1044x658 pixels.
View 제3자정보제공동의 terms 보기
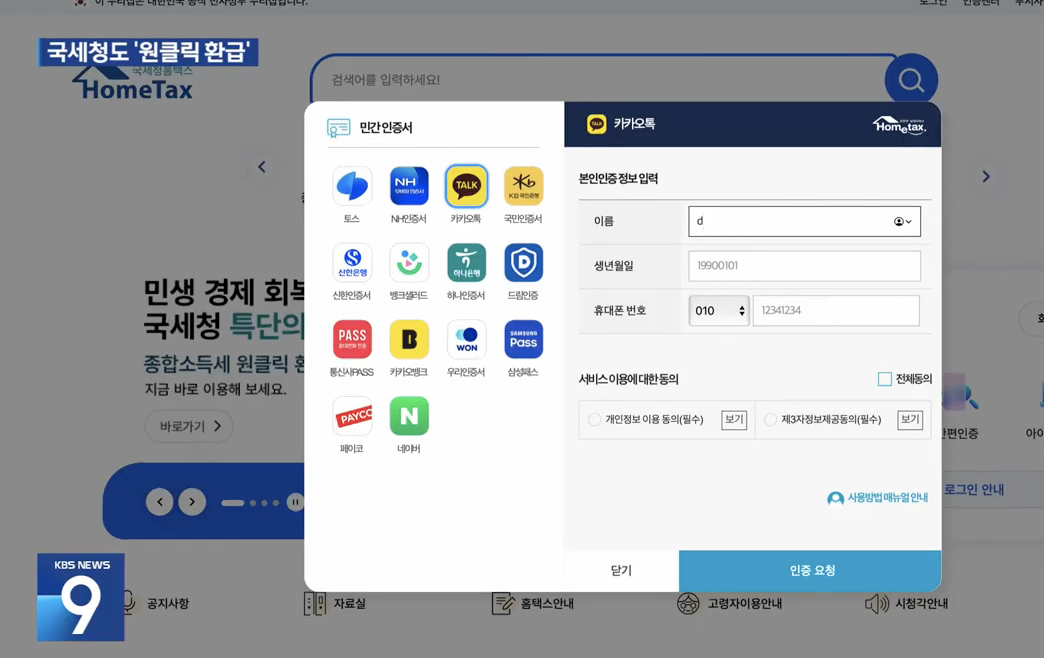(x=910, y=420)
